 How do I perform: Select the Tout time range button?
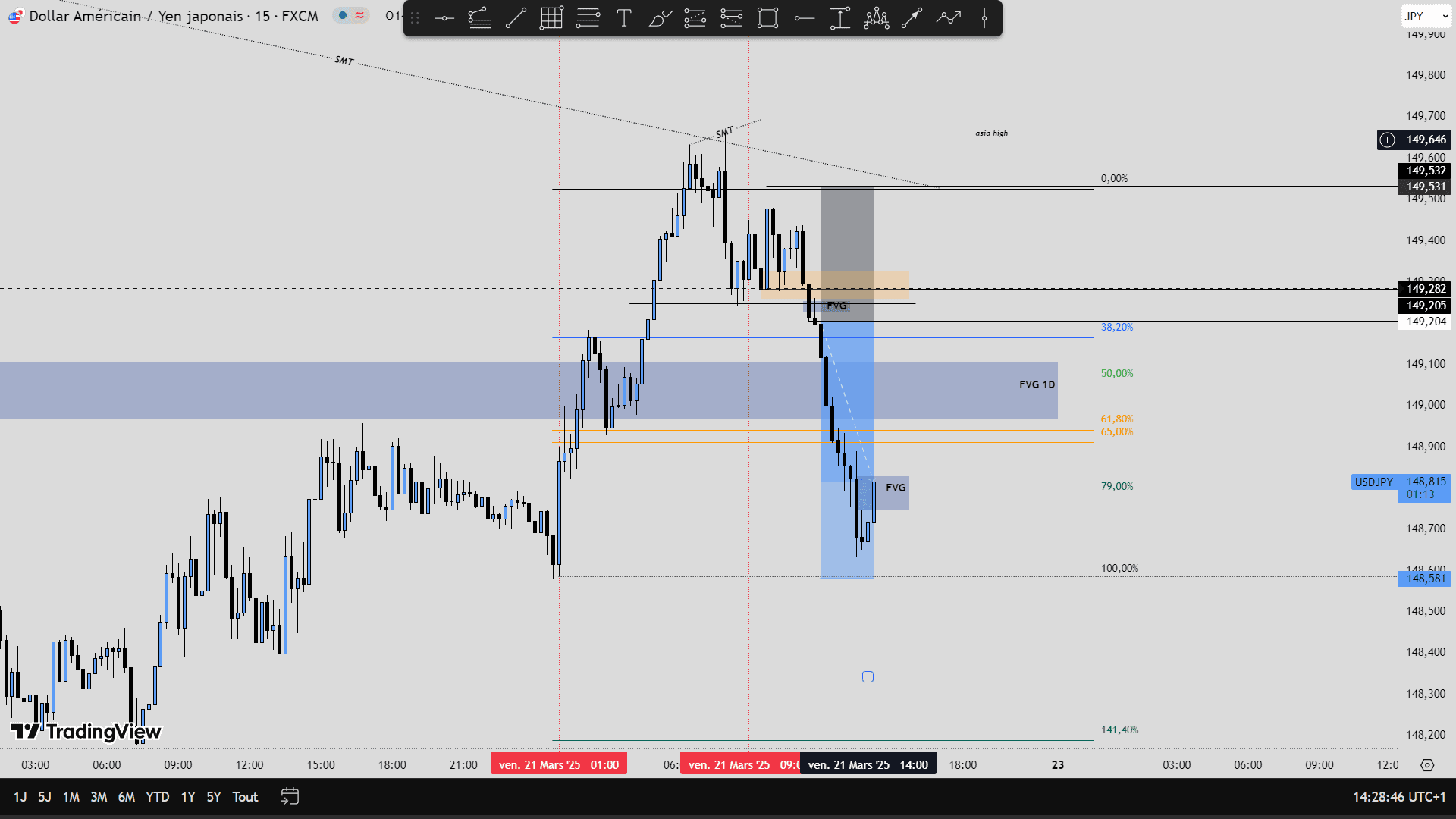point(245,797)
